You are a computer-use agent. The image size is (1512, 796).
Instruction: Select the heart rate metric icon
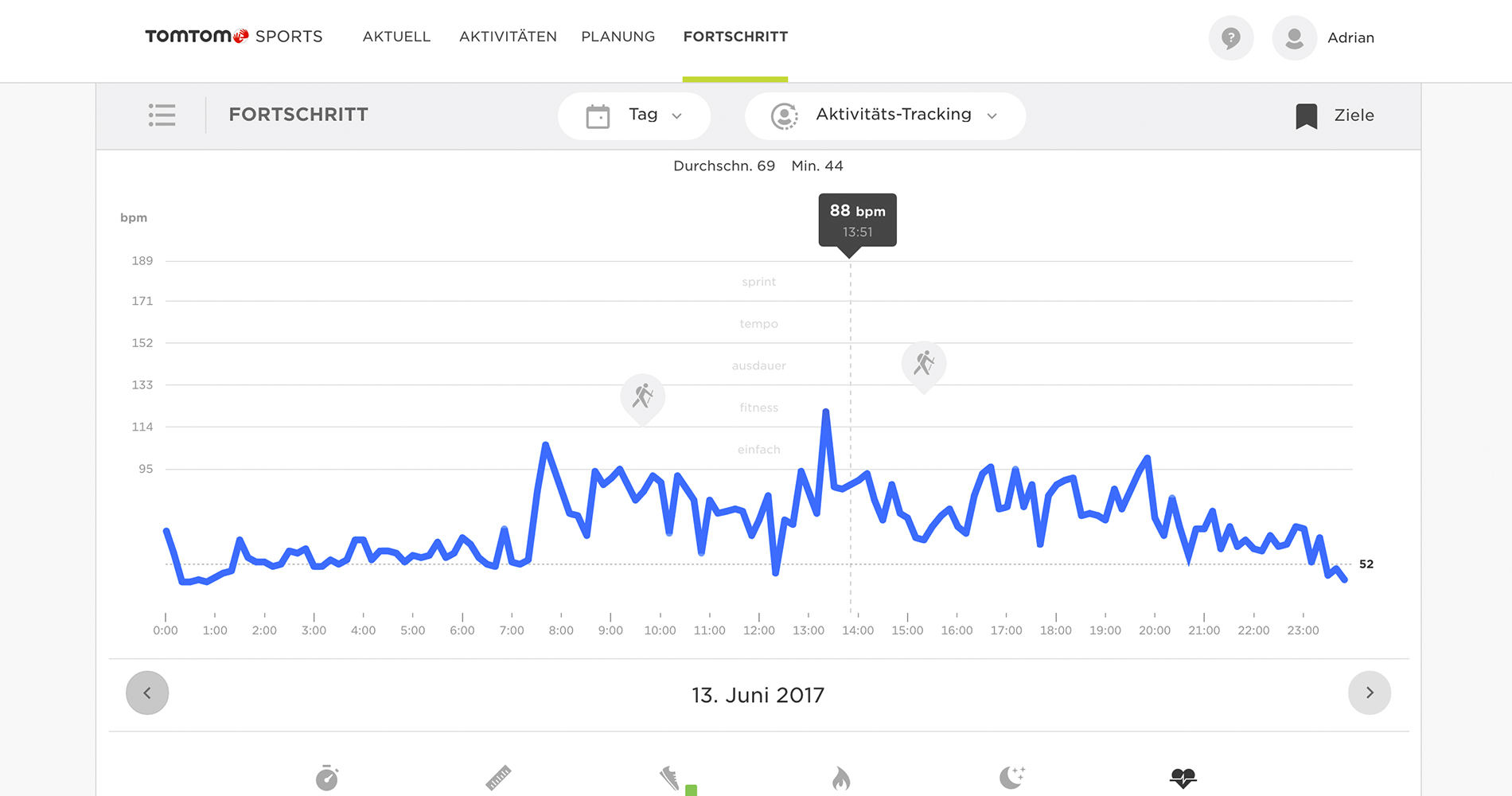1183,778
